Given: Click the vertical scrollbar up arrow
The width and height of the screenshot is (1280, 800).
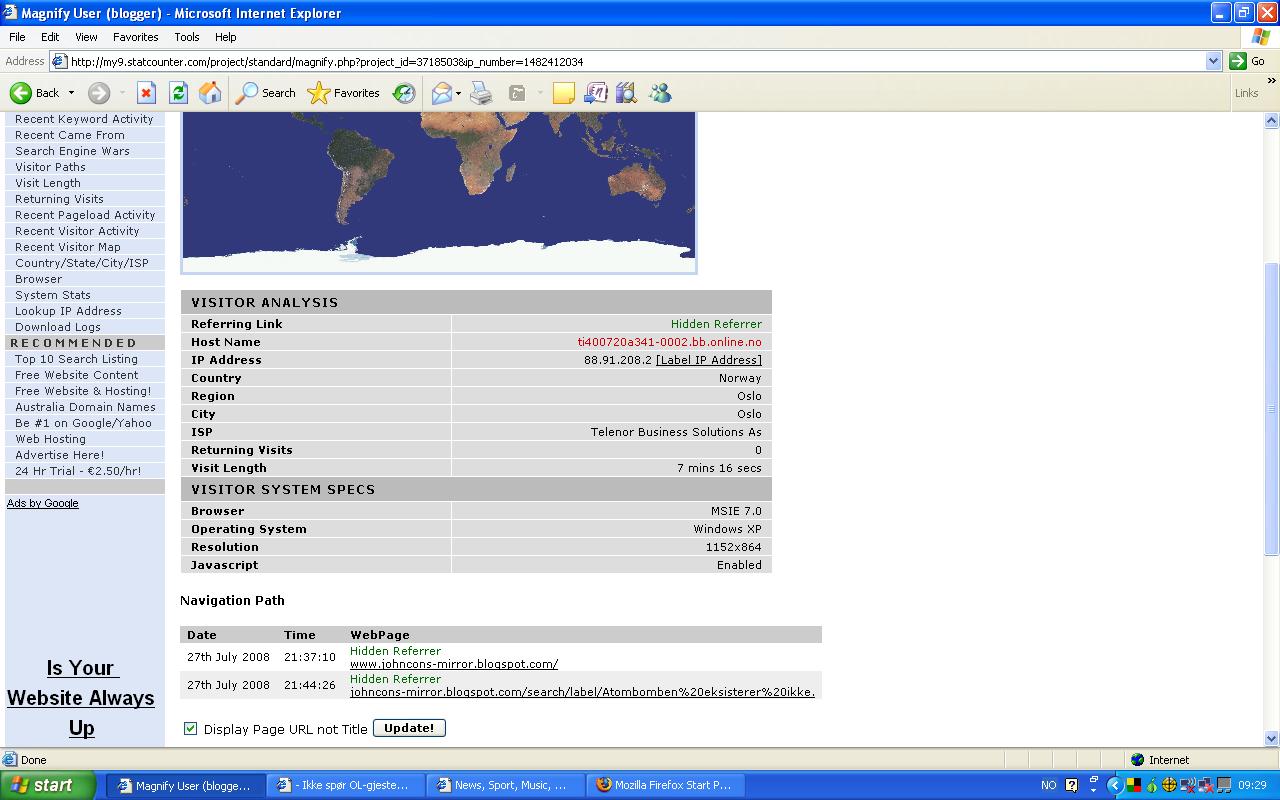Looking at the screenshot, I should (1272, 121).
